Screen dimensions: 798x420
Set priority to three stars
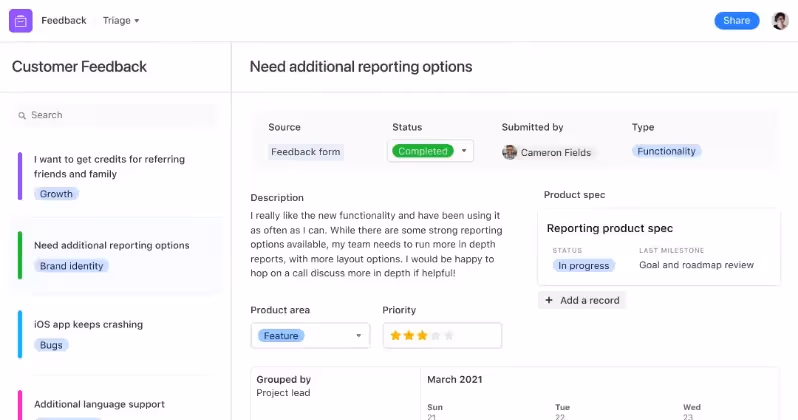(x=422, y=335)
